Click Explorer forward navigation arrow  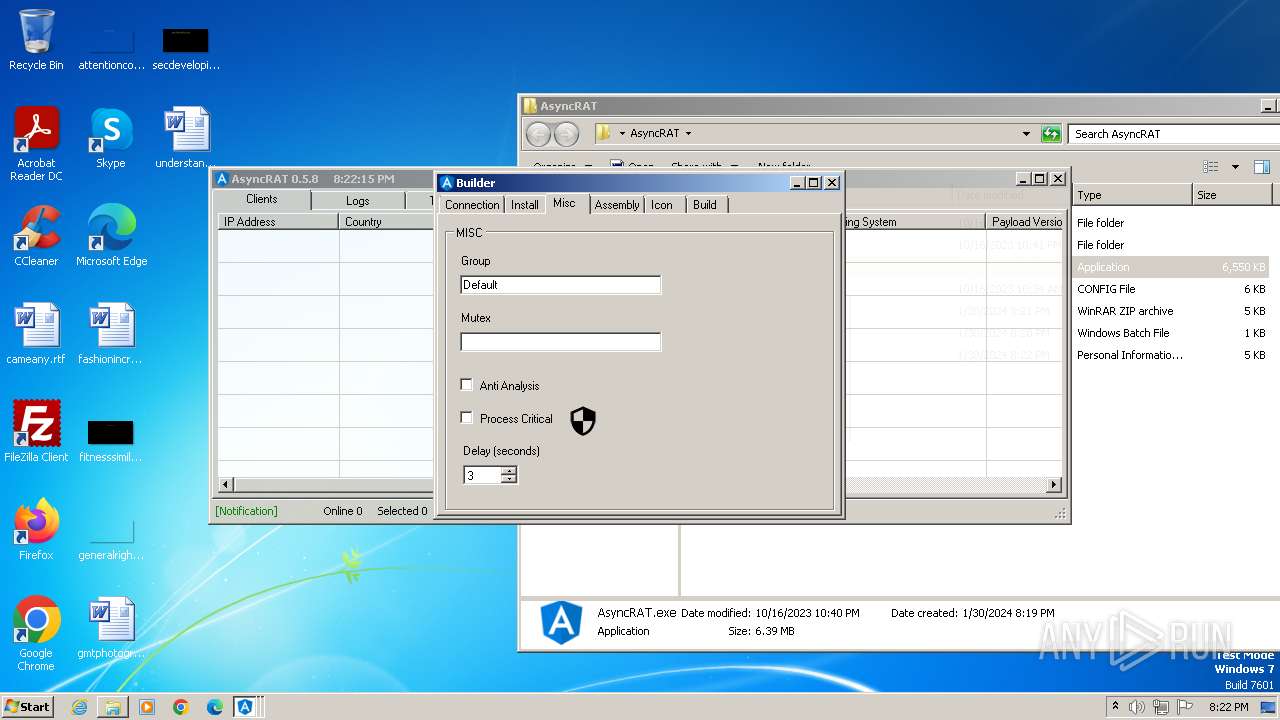click(566, 134)
